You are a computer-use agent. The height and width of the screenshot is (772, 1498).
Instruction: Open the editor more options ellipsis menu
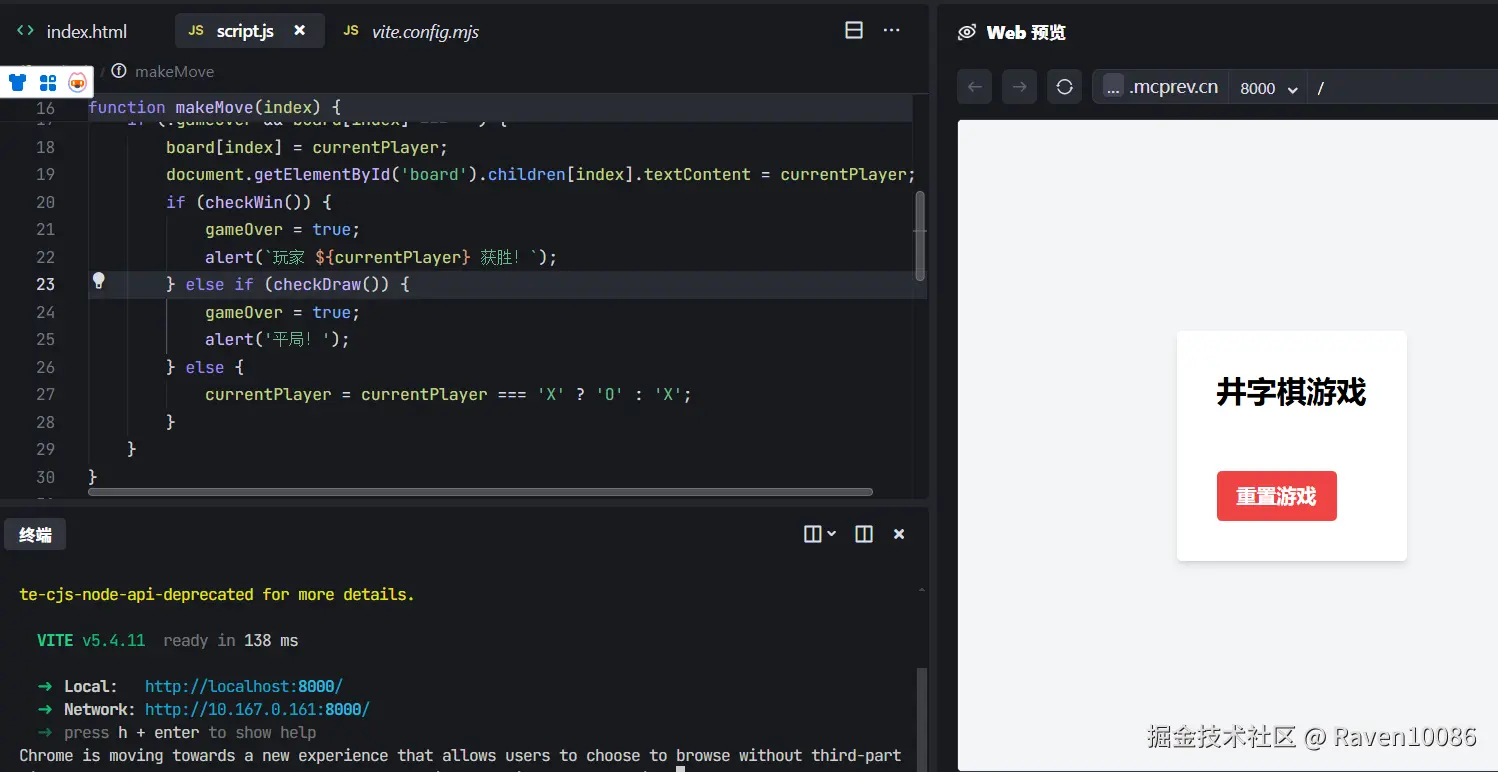[892, 31]
